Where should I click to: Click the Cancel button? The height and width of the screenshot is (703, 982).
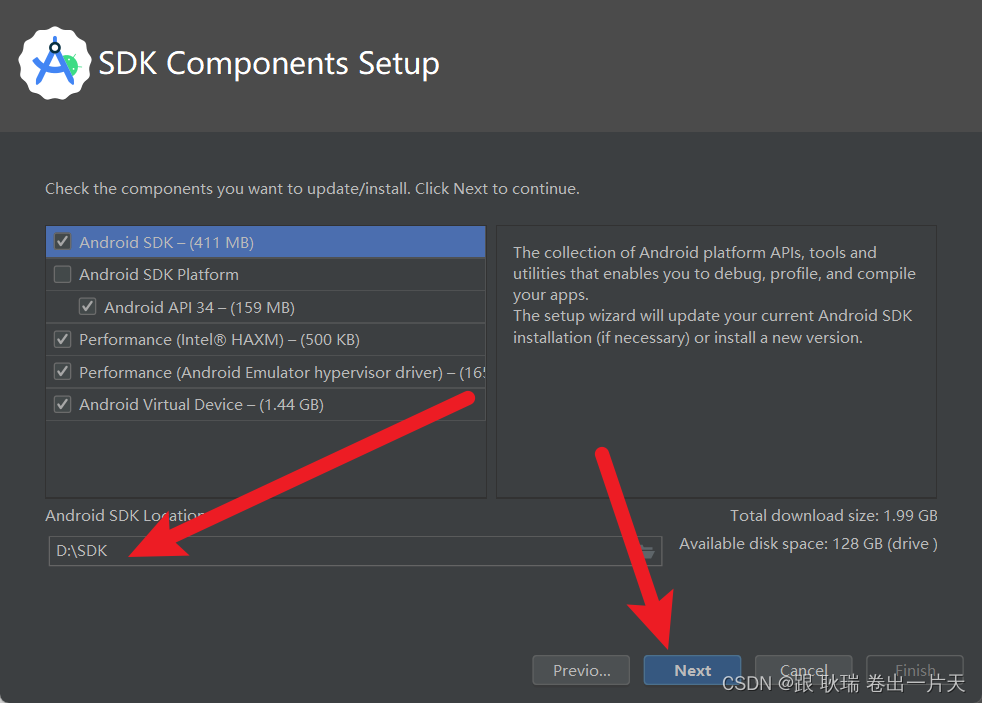pyautogui.click(x=803, y=670)
